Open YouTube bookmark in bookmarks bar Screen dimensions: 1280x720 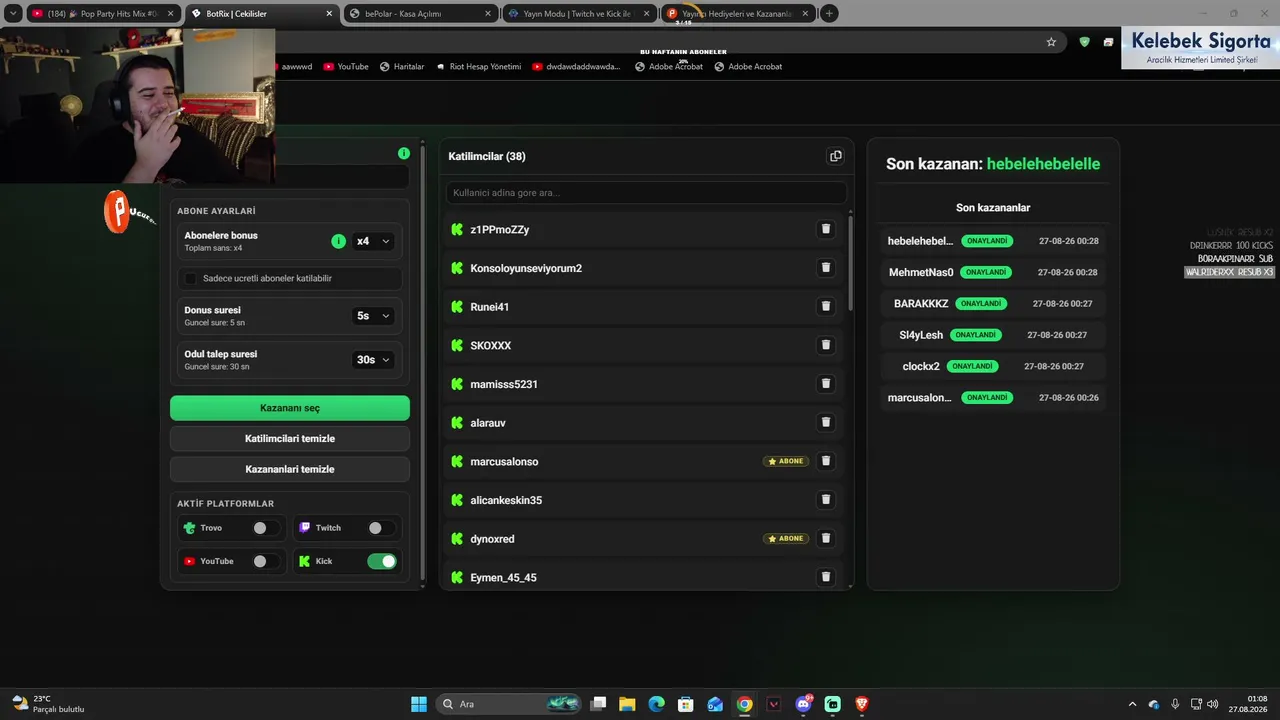coord(346,67)
